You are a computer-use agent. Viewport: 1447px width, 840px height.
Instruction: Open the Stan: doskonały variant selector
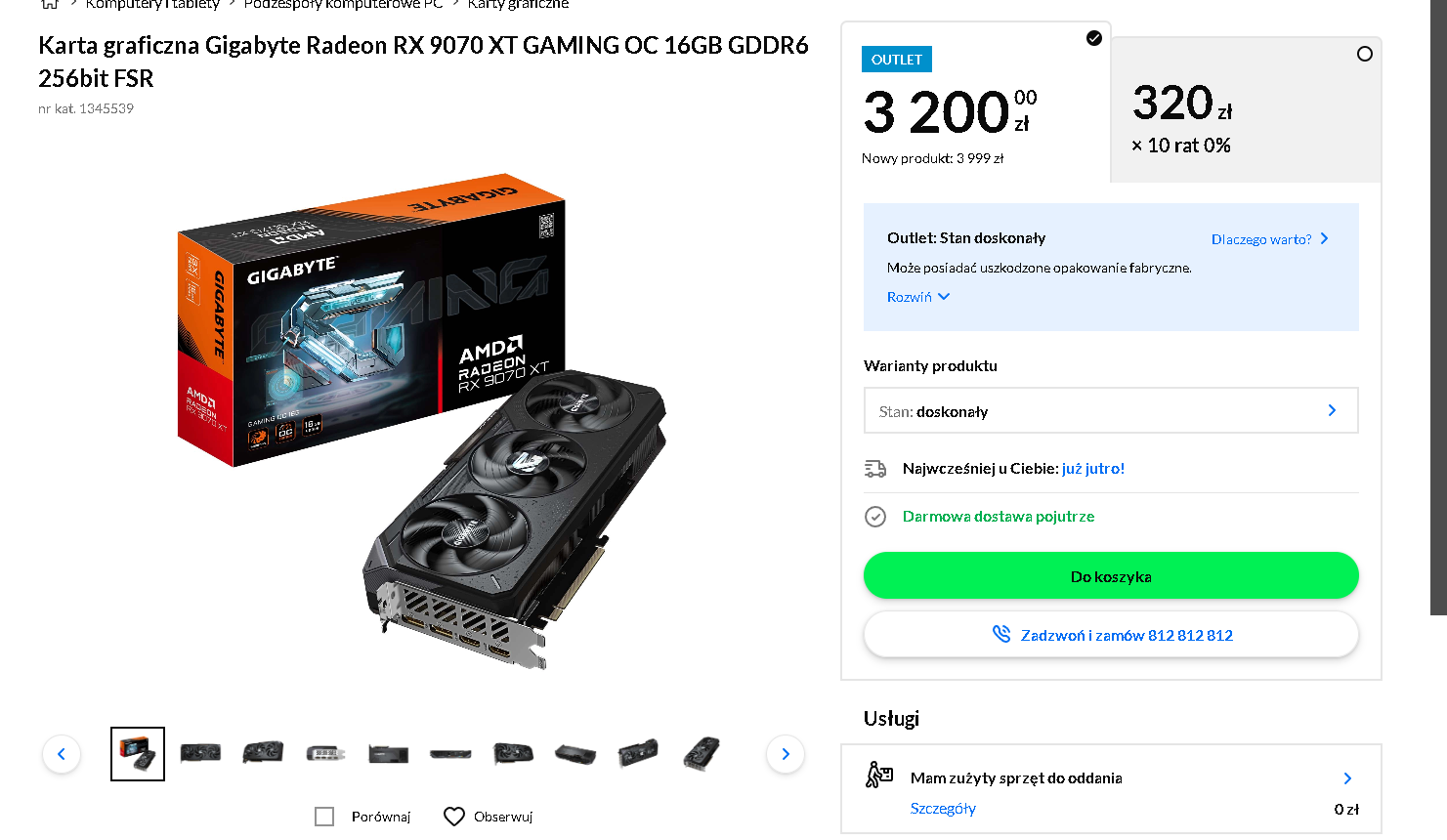click(1111, 411)
